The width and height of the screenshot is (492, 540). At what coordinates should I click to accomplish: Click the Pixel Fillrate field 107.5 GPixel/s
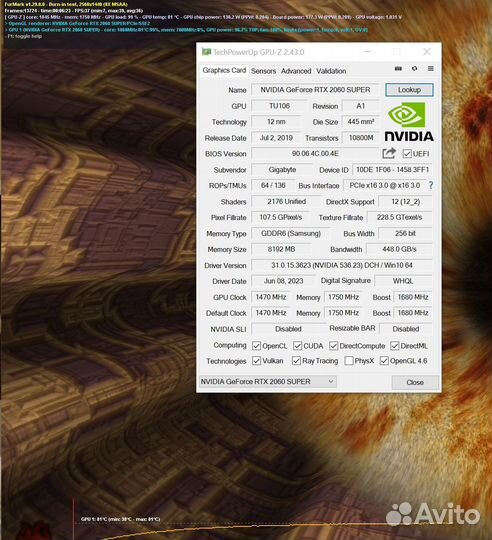coord(281,217)
